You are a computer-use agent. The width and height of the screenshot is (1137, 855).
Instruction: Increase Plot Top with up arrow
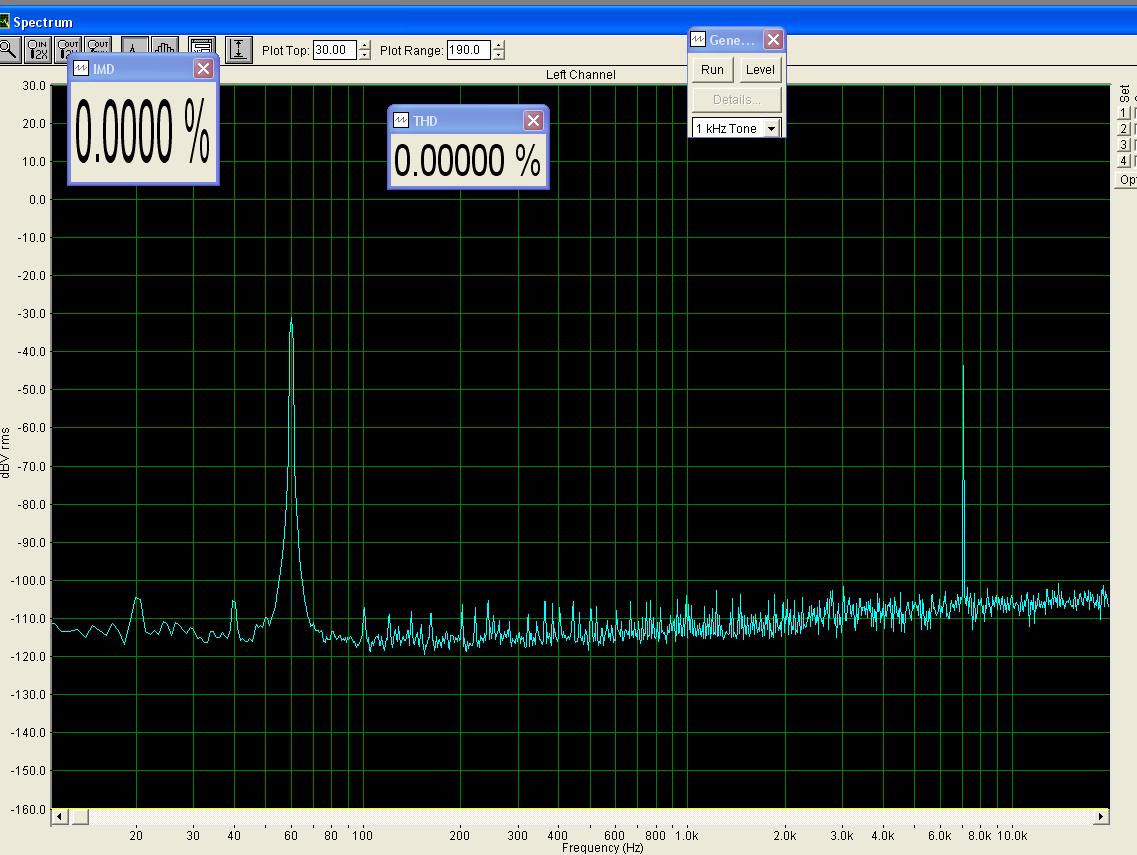click(x=365, y=46)
